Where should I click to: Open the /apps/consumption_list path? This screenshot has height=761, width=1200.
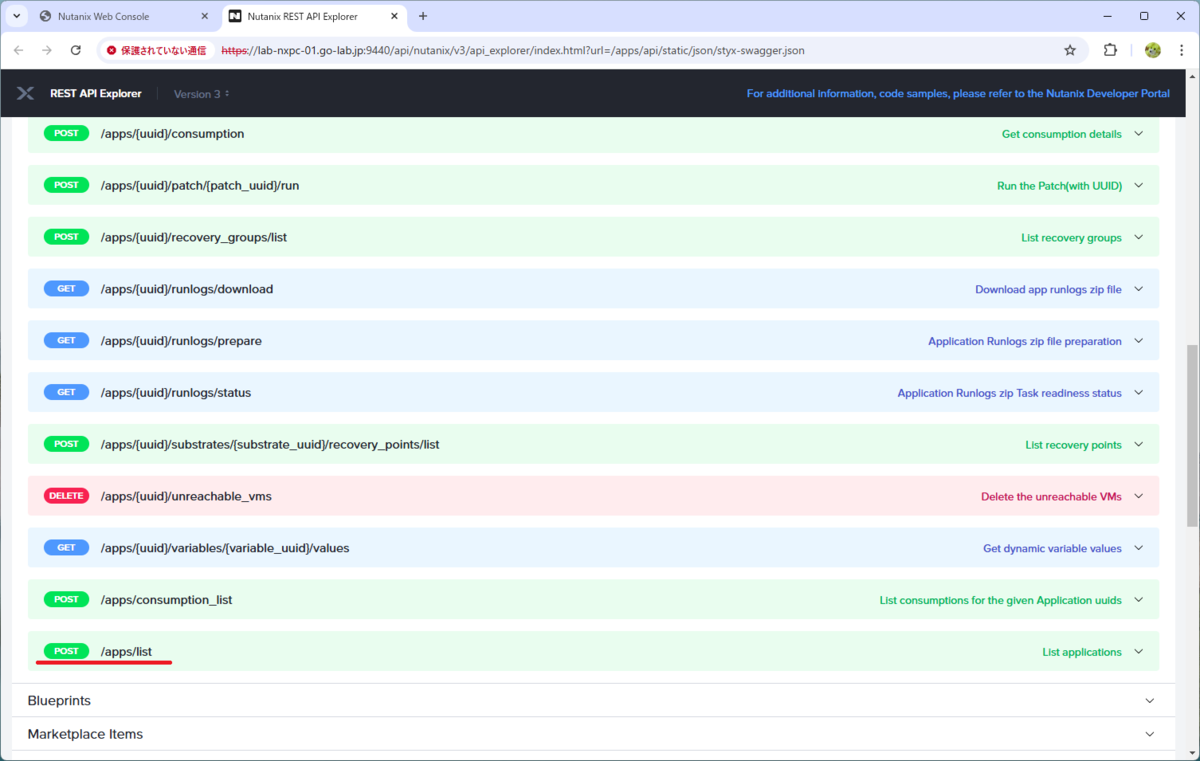click(166, 600)
